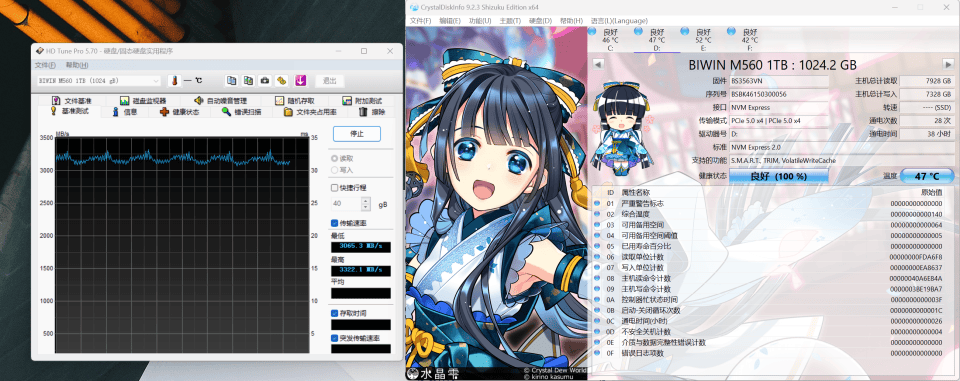
Task: Click the temperature thermometer icon in HD Tune
Action: click(x=174, y=80)
